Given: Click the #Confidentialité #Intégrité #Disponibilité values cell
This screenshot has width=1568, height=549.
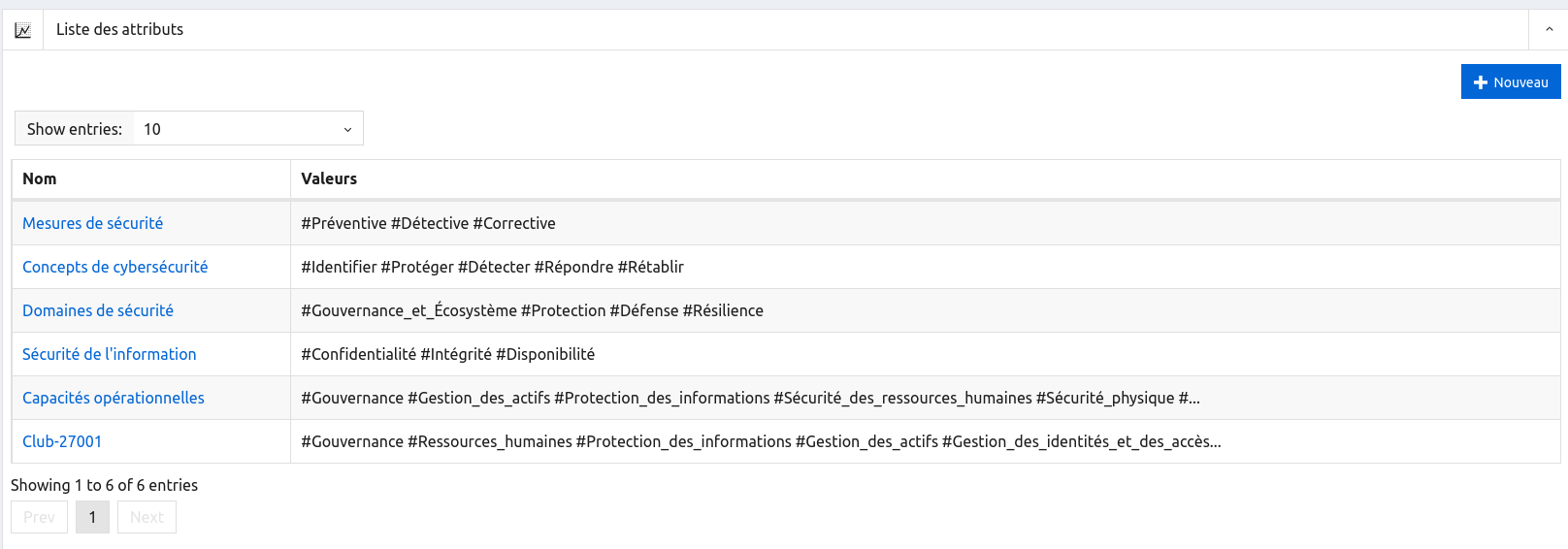Looking at the screenshot, I should [447, 354].
